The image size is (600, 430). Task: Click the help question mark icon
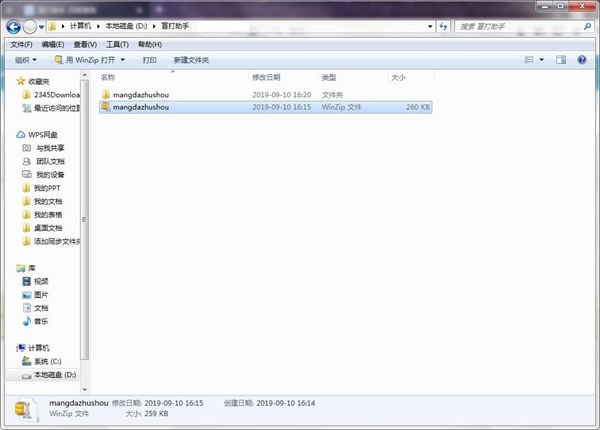[x=583, y=60]
